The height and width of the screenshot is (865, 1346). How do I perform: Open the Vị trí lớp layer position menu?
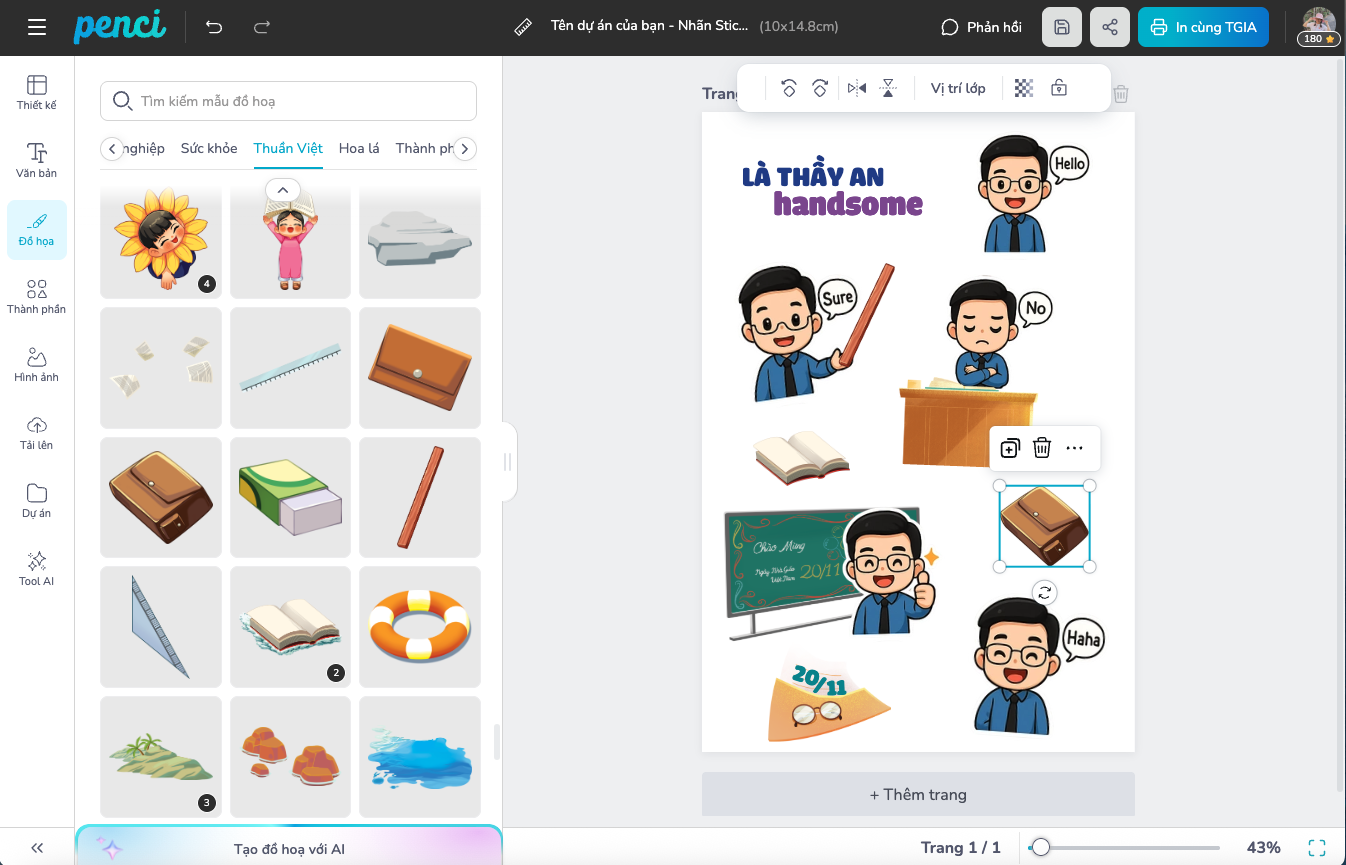pos(958,88)
